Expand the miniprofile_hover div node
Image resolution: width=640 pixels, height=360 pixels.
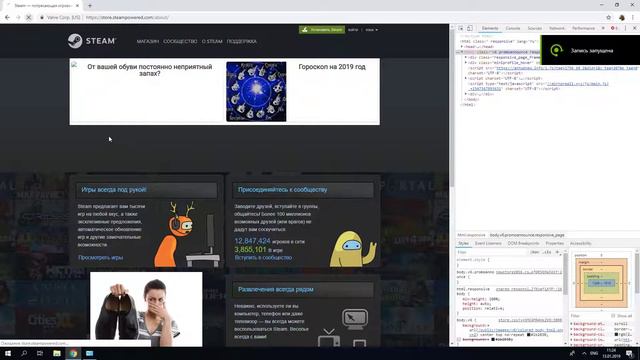click(x=466, y=63)
